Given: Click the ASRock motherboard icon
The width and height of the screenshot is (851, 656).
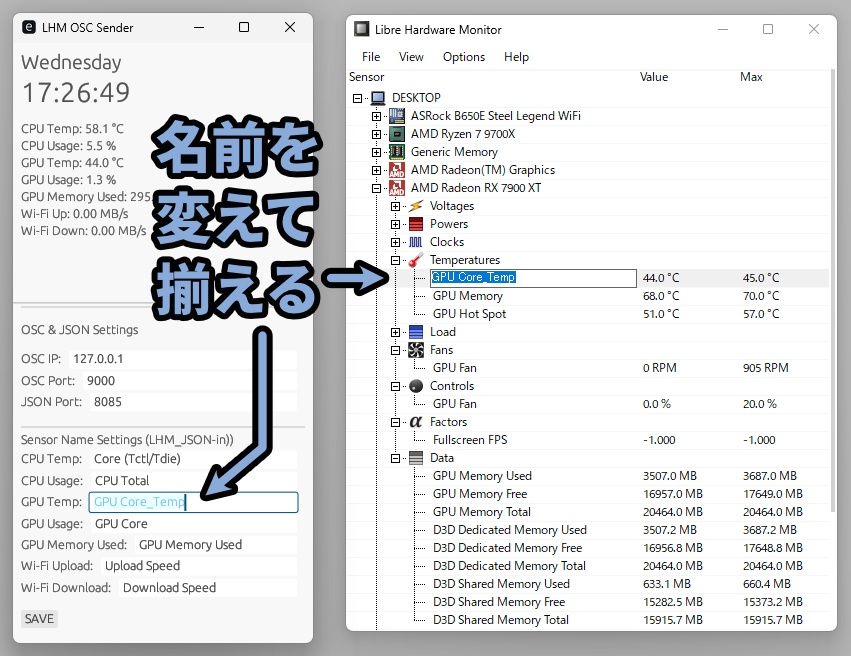Looking at the screenshot, I should [x=397, y=116].
